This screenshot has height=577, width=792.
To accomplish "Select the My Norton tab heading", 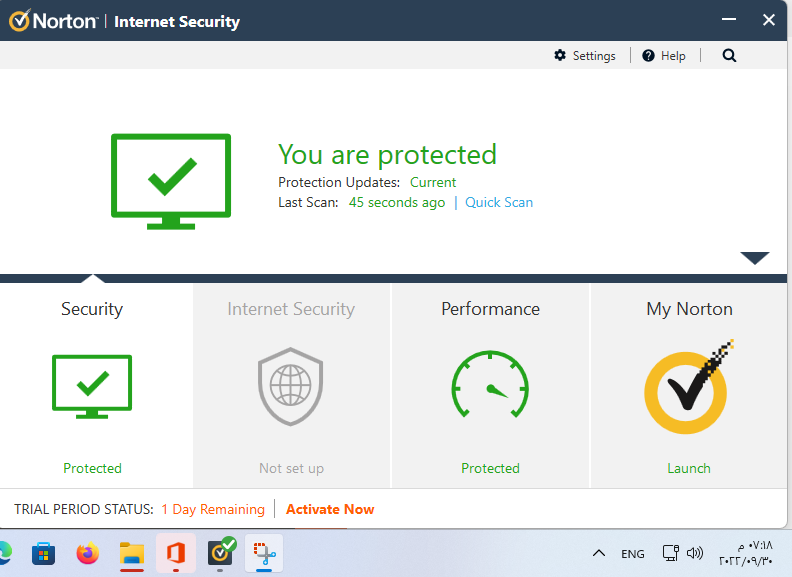I will click(689, 309).
